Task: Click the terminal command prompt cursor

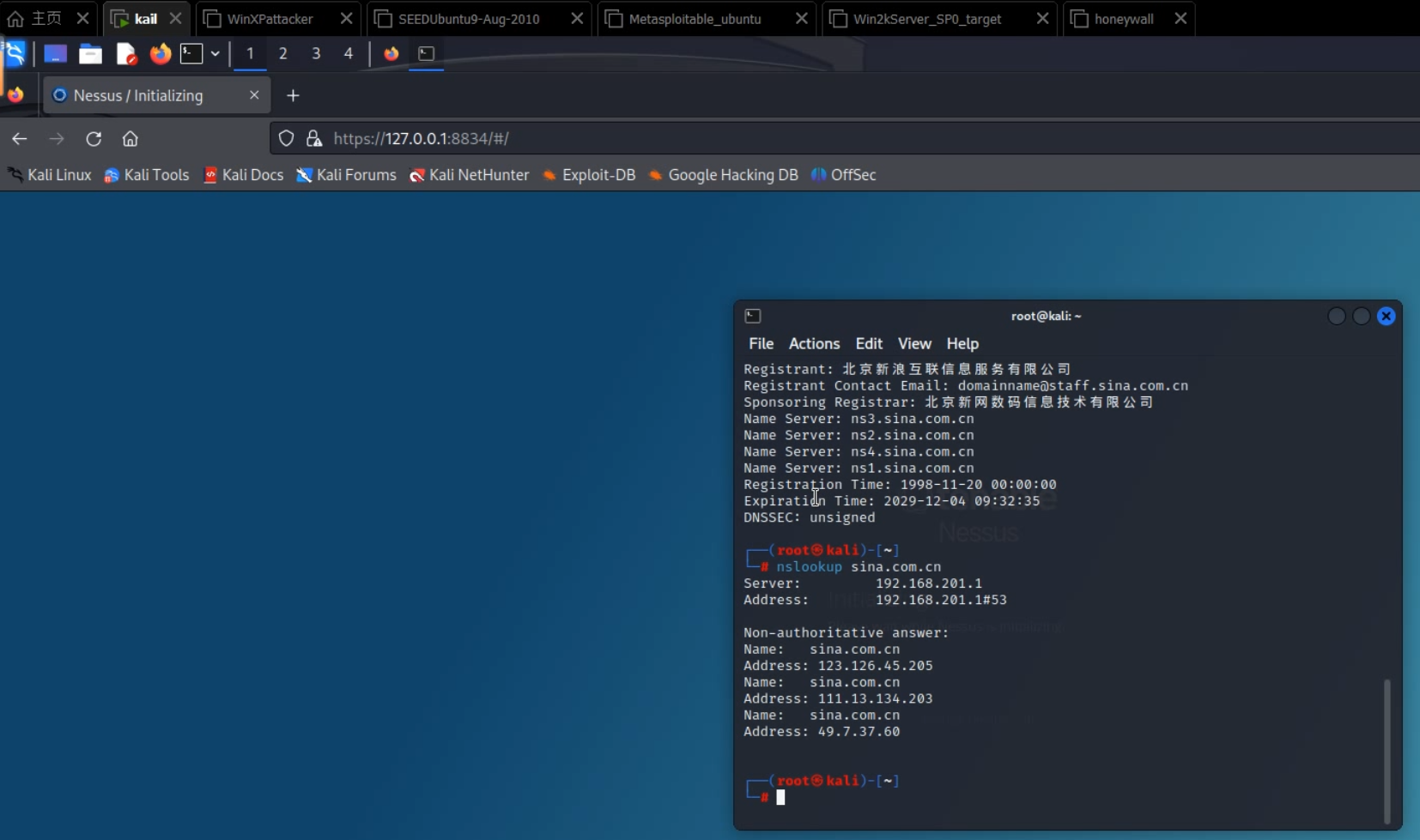Action: coord(780,797)
